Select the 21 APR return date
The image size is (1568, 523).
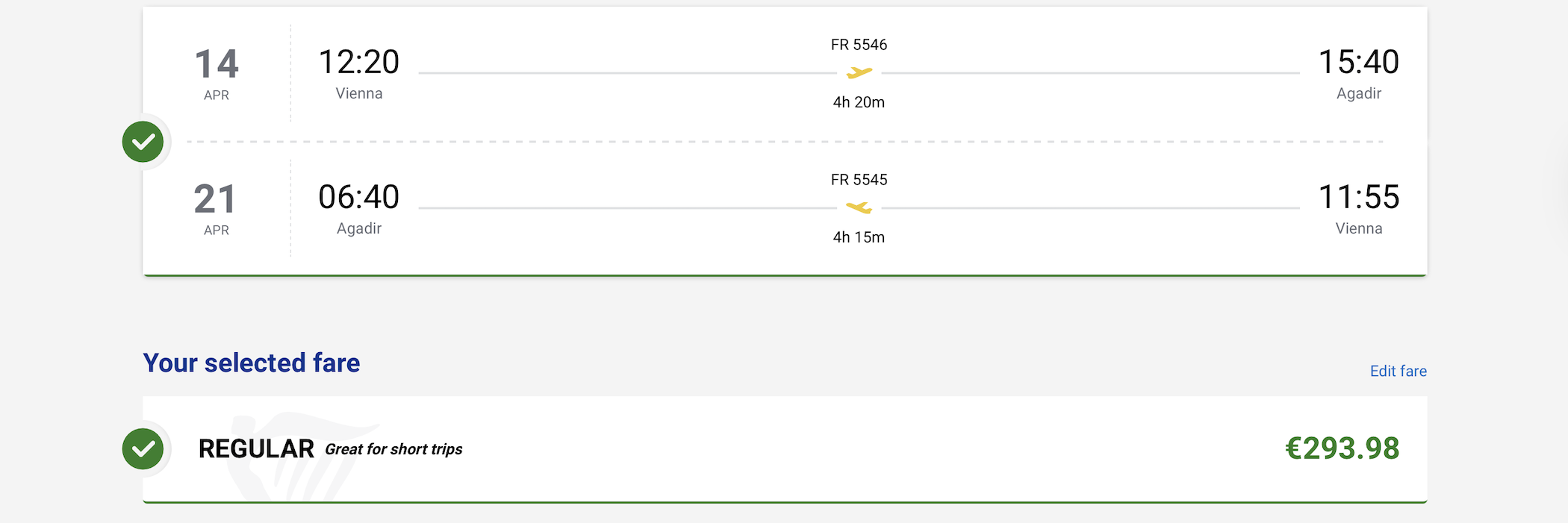[x=217, y=208]
